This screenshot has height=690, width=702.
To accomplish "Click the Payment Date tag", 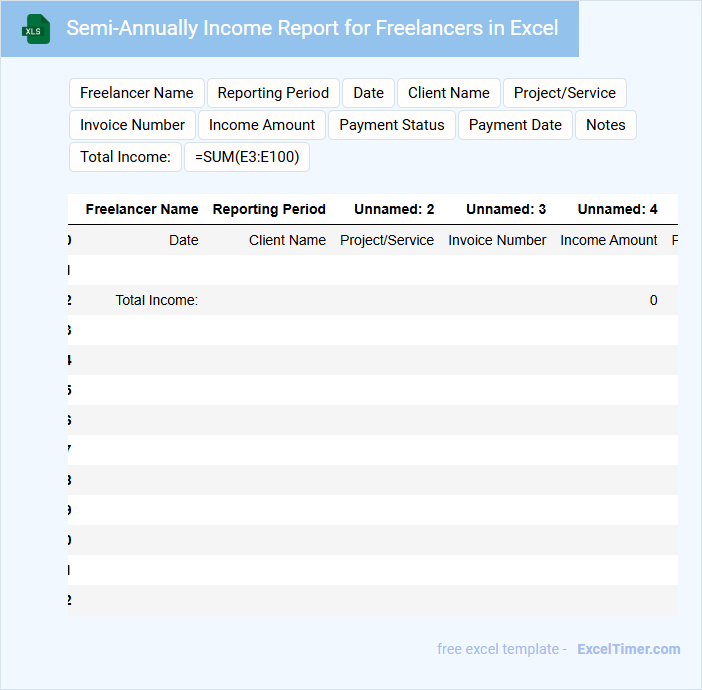I will [x=515, y=125].
